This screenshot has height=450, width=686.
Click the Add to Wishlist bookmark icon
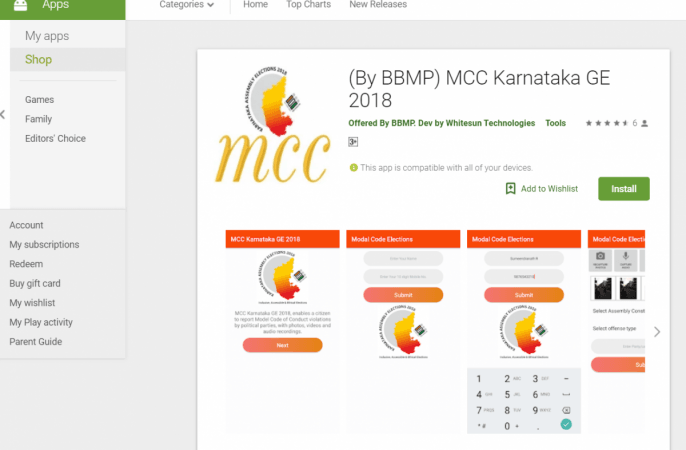pos(510,188)
